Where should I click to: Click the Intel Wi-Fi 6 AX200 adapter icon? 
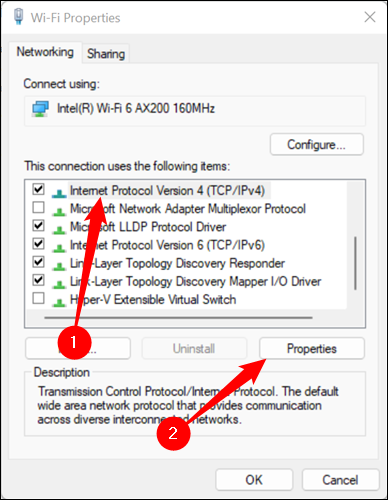40,109
